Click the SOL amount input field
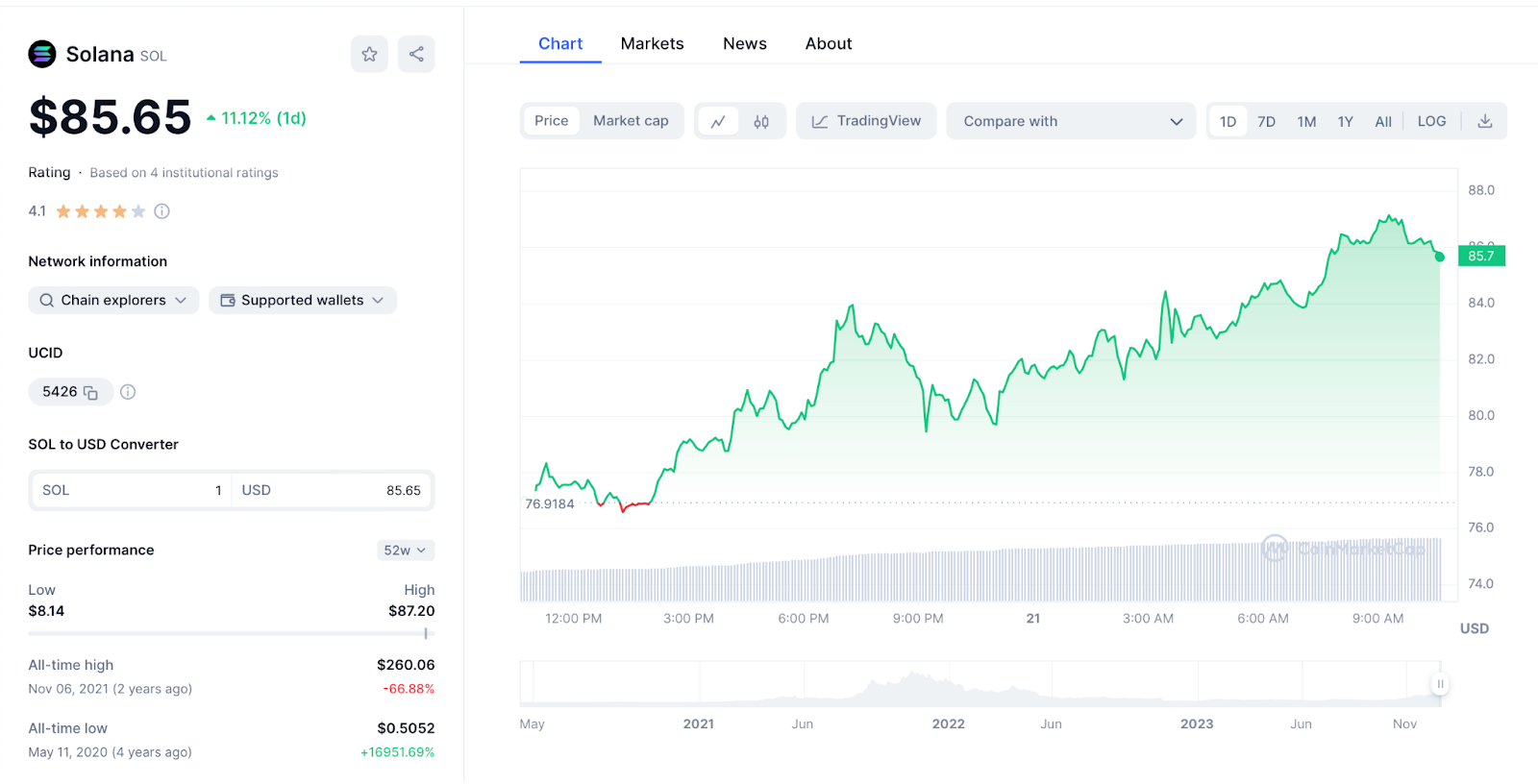 [x=131, y=490]
